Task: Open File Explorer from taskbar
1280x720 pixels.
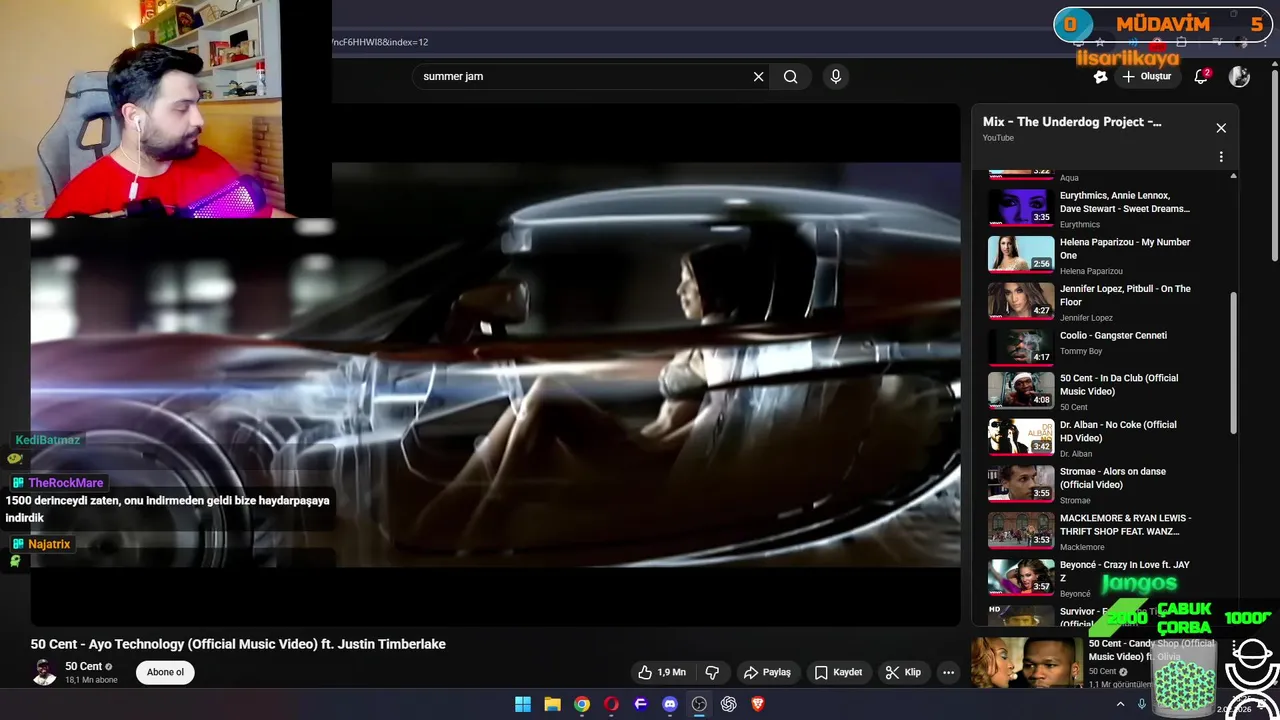Action: pos(552,704)
